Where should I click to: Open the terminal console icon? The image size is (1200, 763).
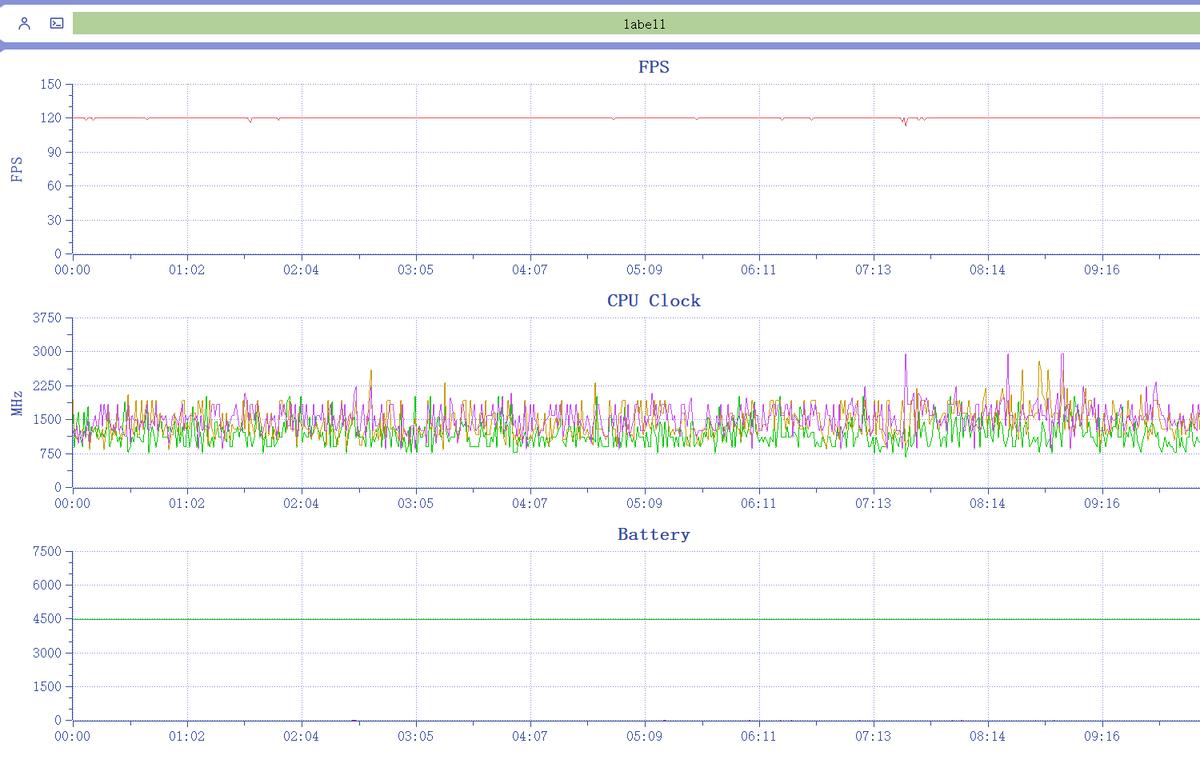56,23
